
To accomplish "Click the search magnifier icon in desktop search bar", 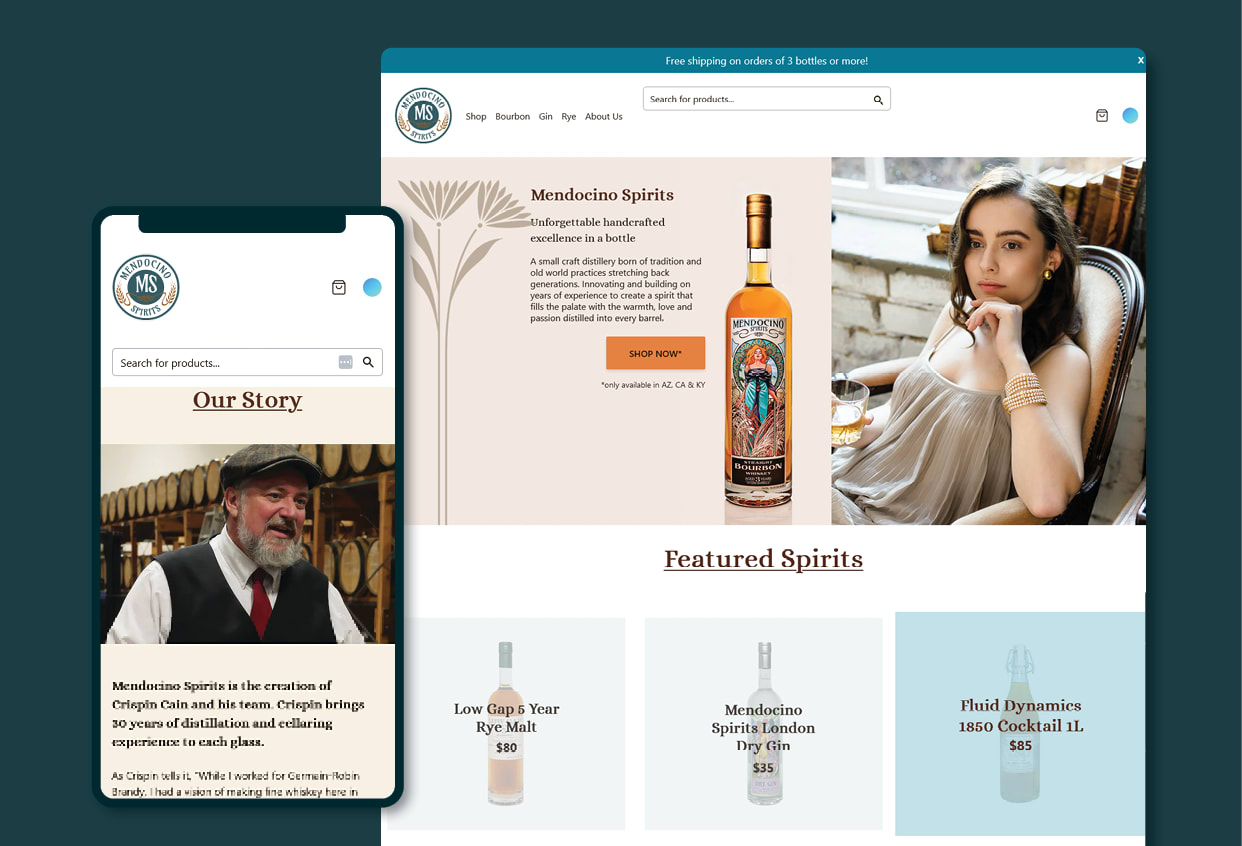I will 878,99.
